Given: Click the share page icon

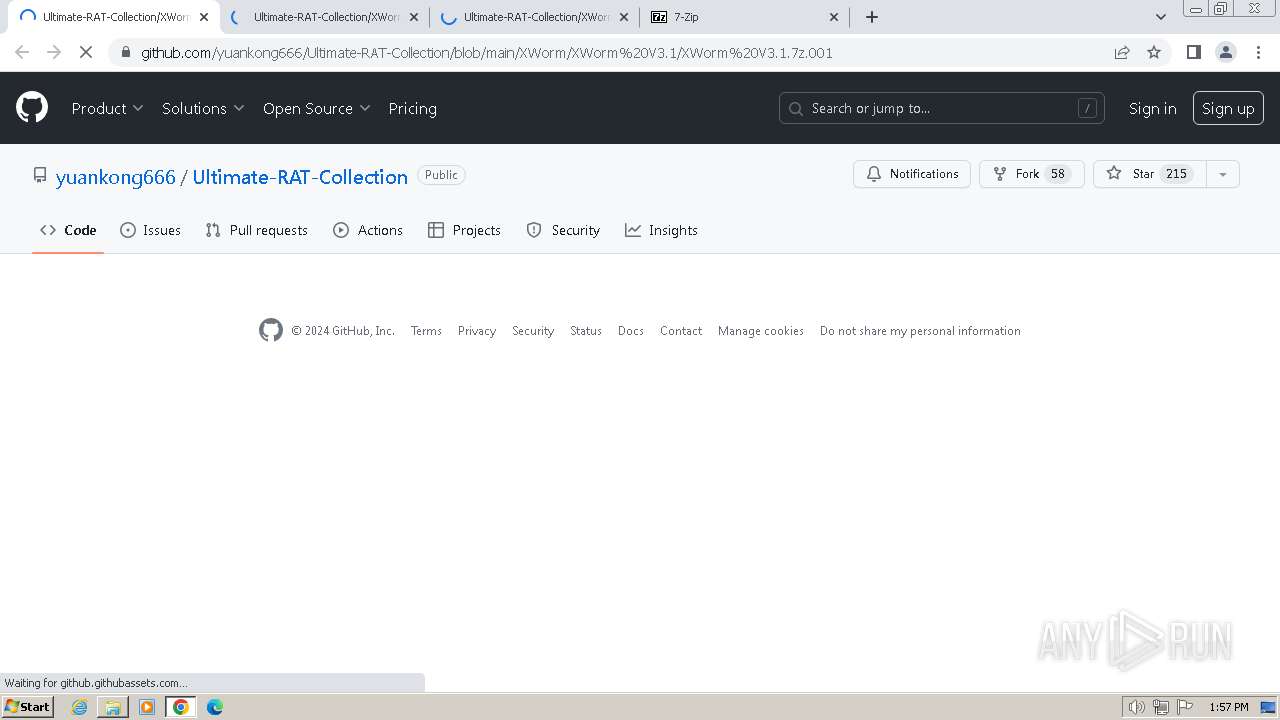Looking at the screenshot, I should click(x=1122, y=52).
